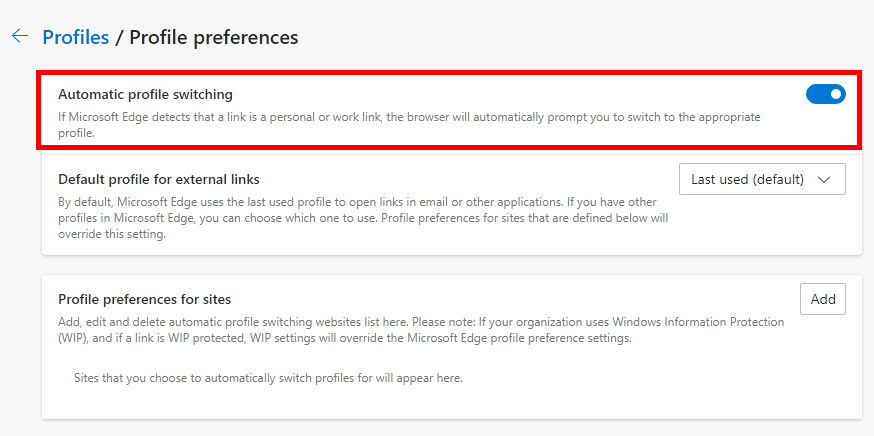Click the Windows Information Protection note text
874x436 pixels.
click(420, 330)
